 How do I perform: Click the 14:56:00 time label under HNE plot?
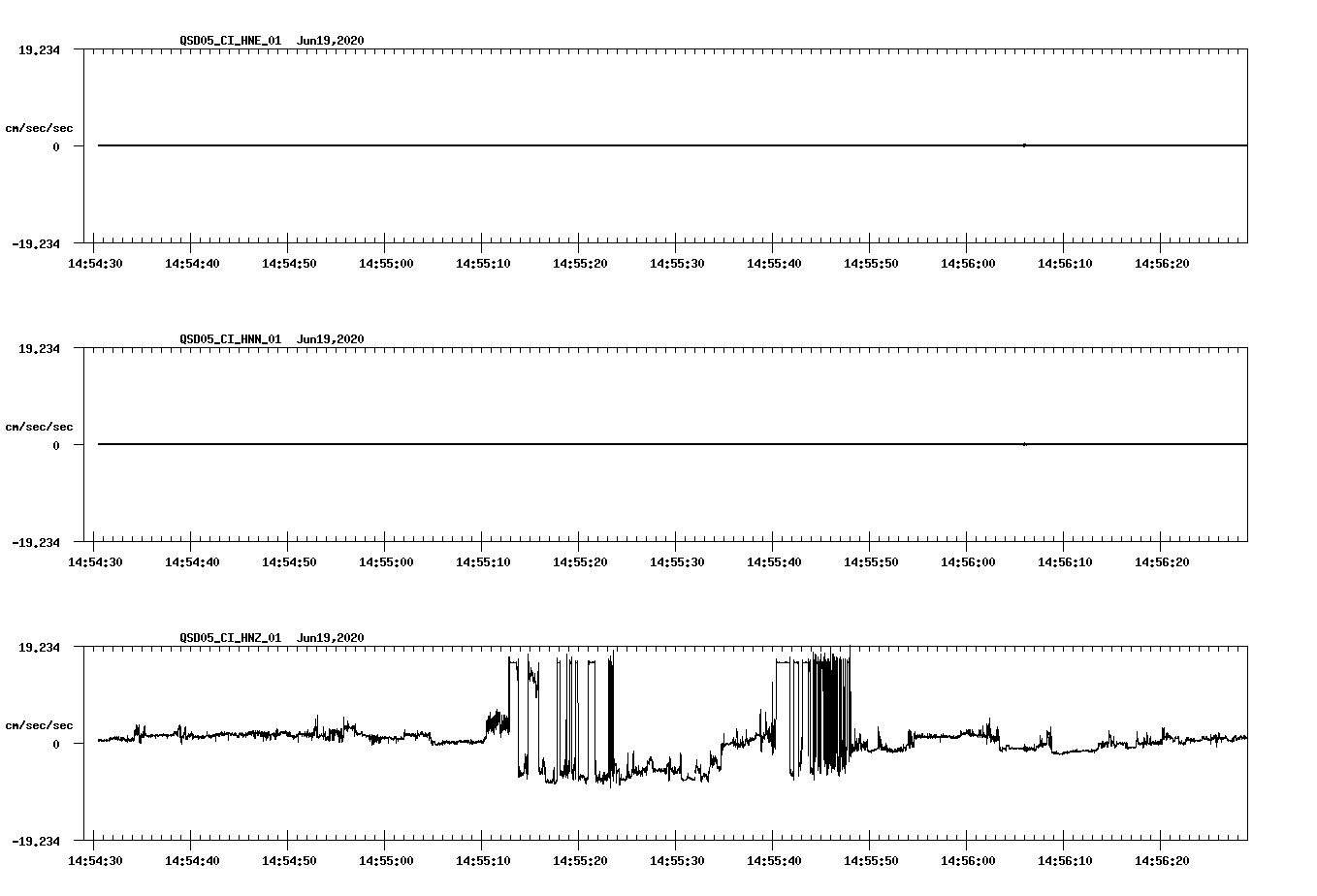coord(968,264)
